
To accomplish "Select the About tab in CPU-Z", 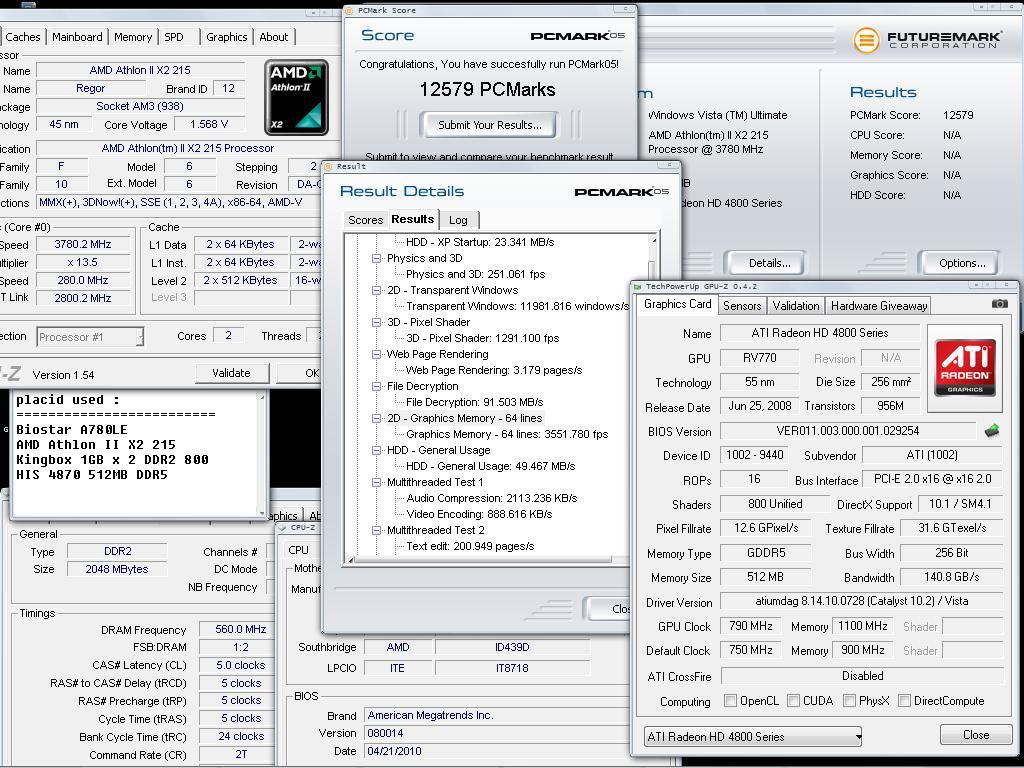I will click(274, 37).
